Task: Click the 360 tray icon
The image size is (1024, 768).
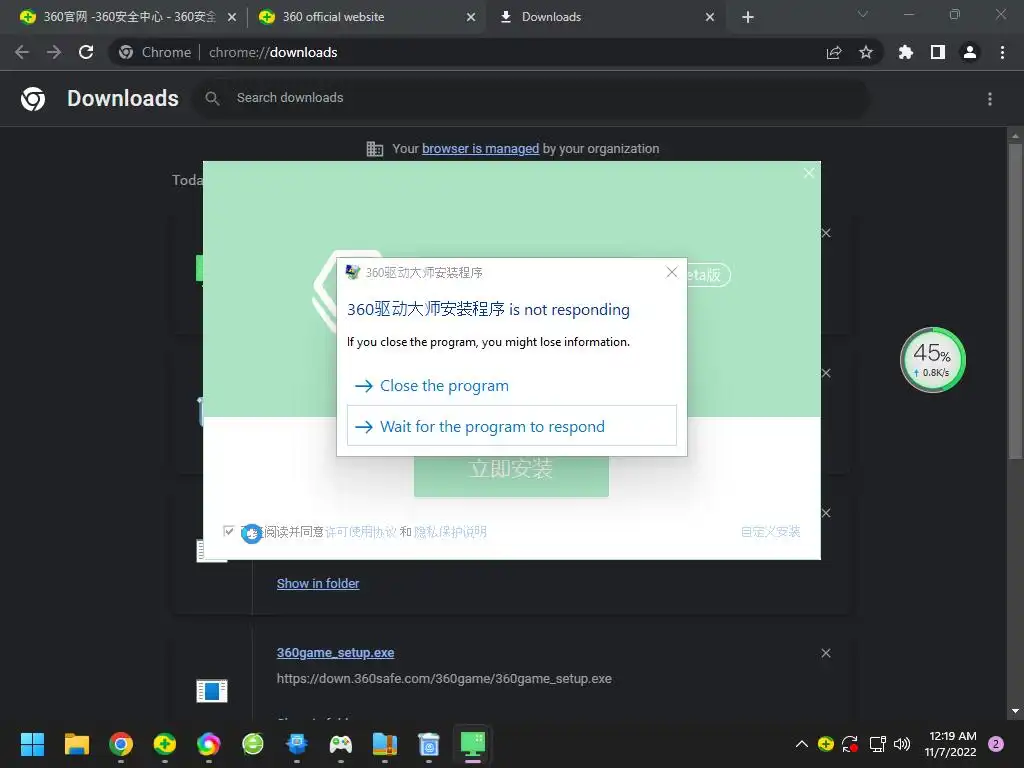Action: [x=825, y=744]
